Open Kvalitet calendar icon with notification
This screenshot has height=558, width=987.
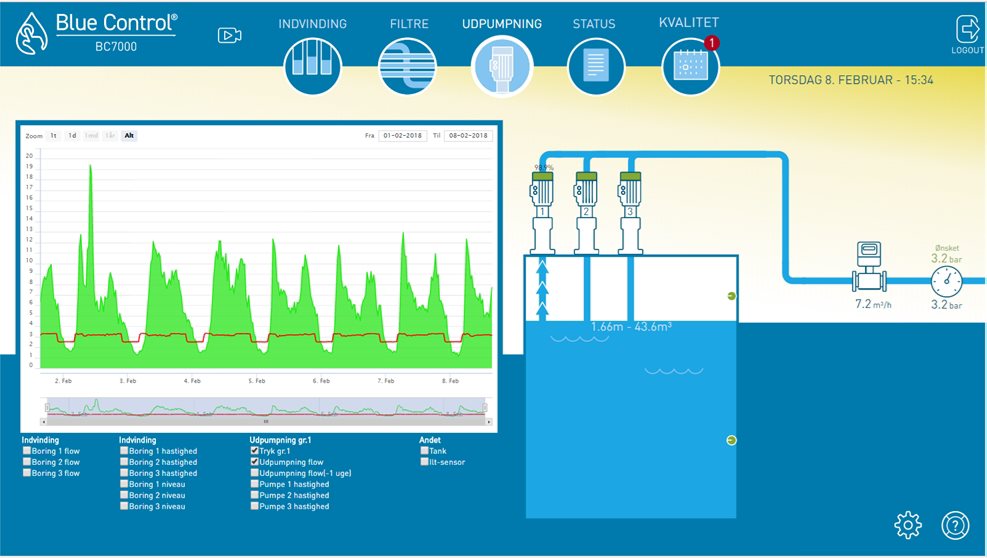691,64
